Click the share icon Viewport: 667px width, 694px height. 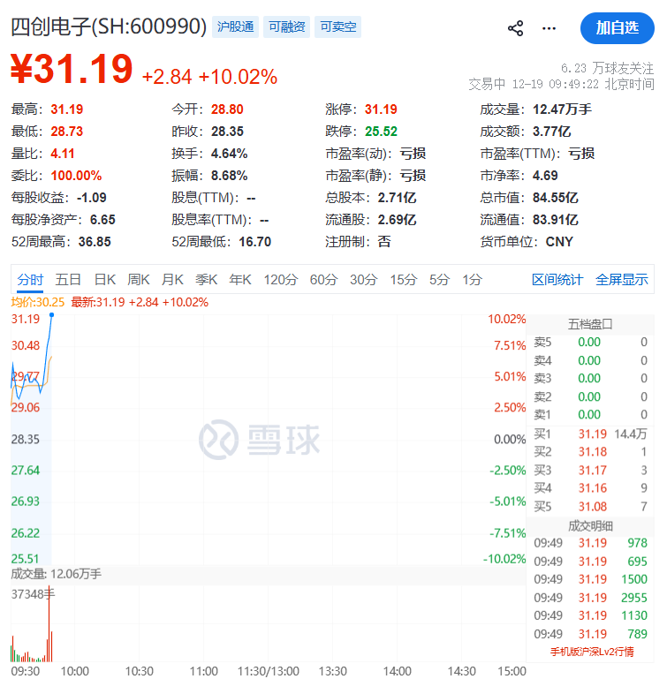516,28
